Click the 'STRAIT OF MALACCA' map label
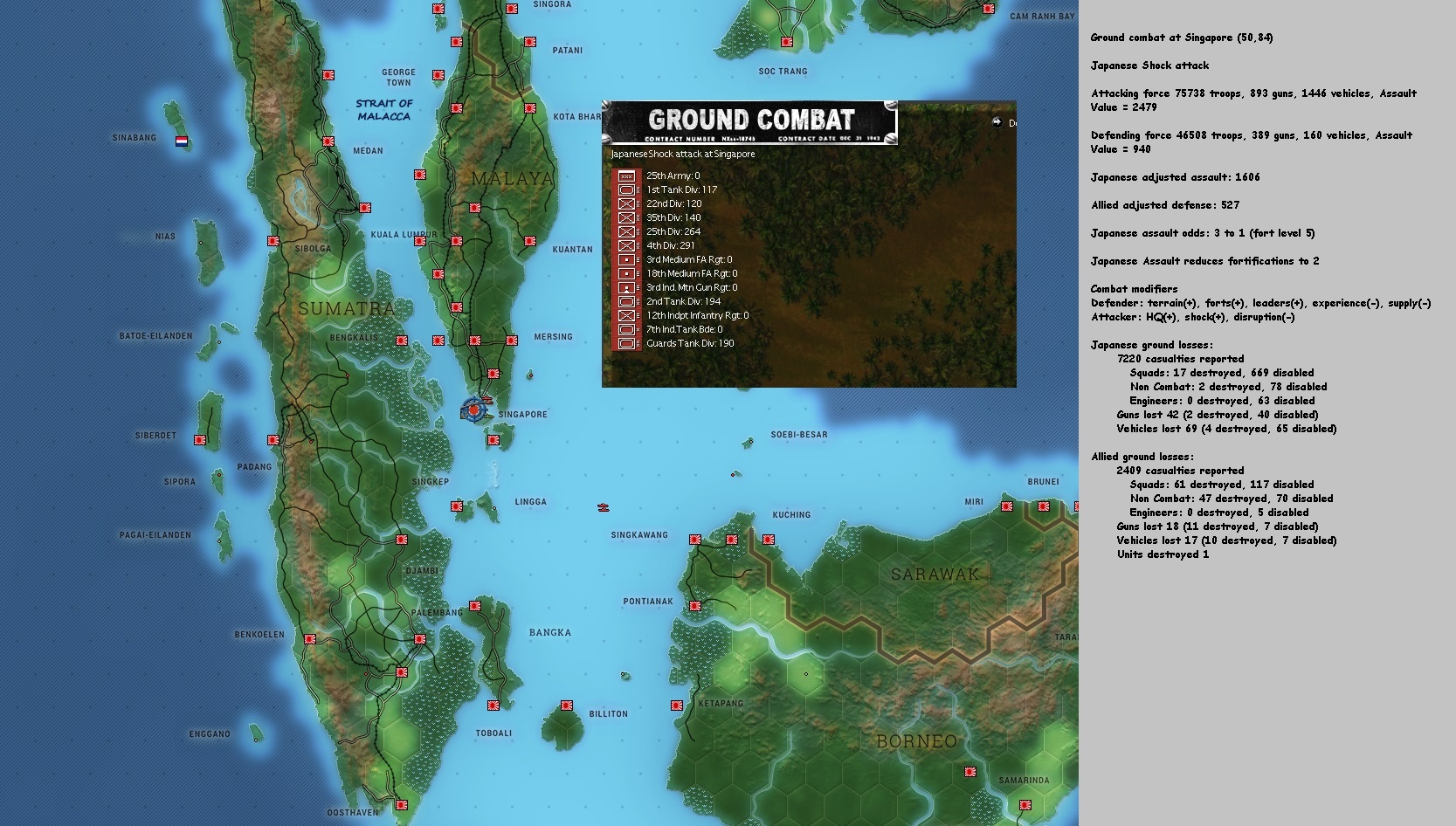 (384, 109)
